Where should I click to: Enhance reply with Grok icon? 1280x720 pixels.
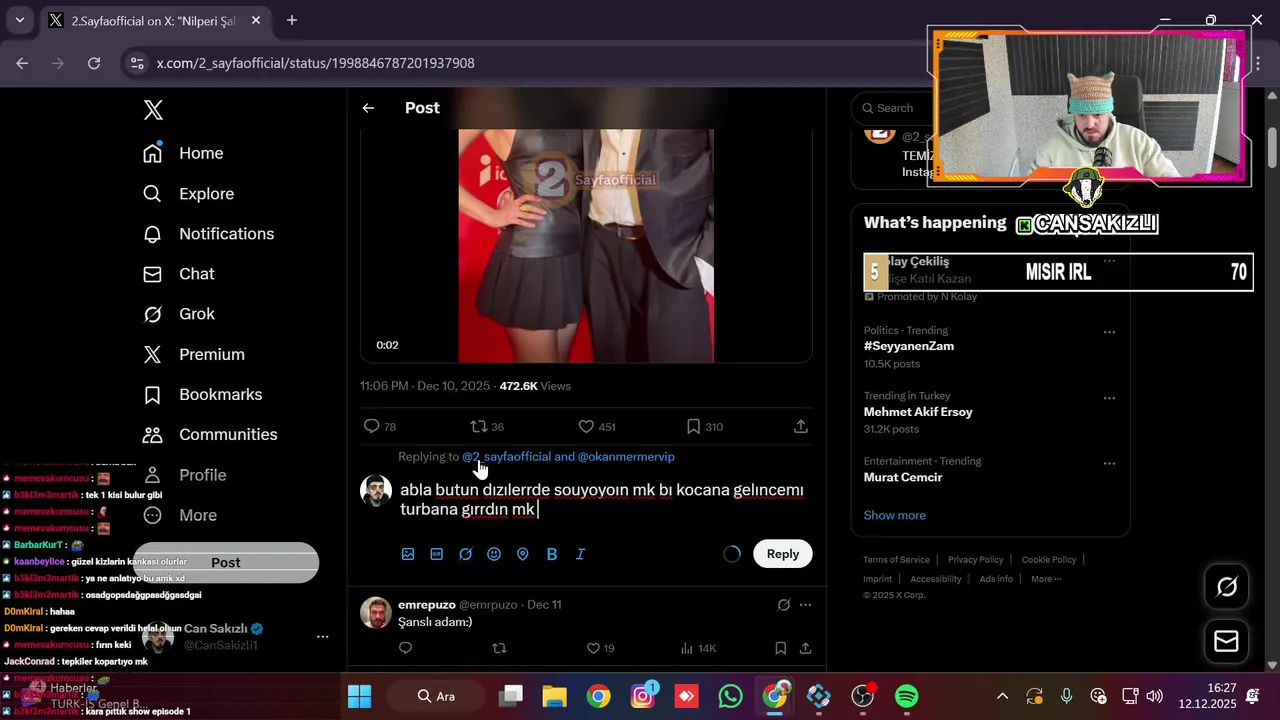(x=465, y=554)
